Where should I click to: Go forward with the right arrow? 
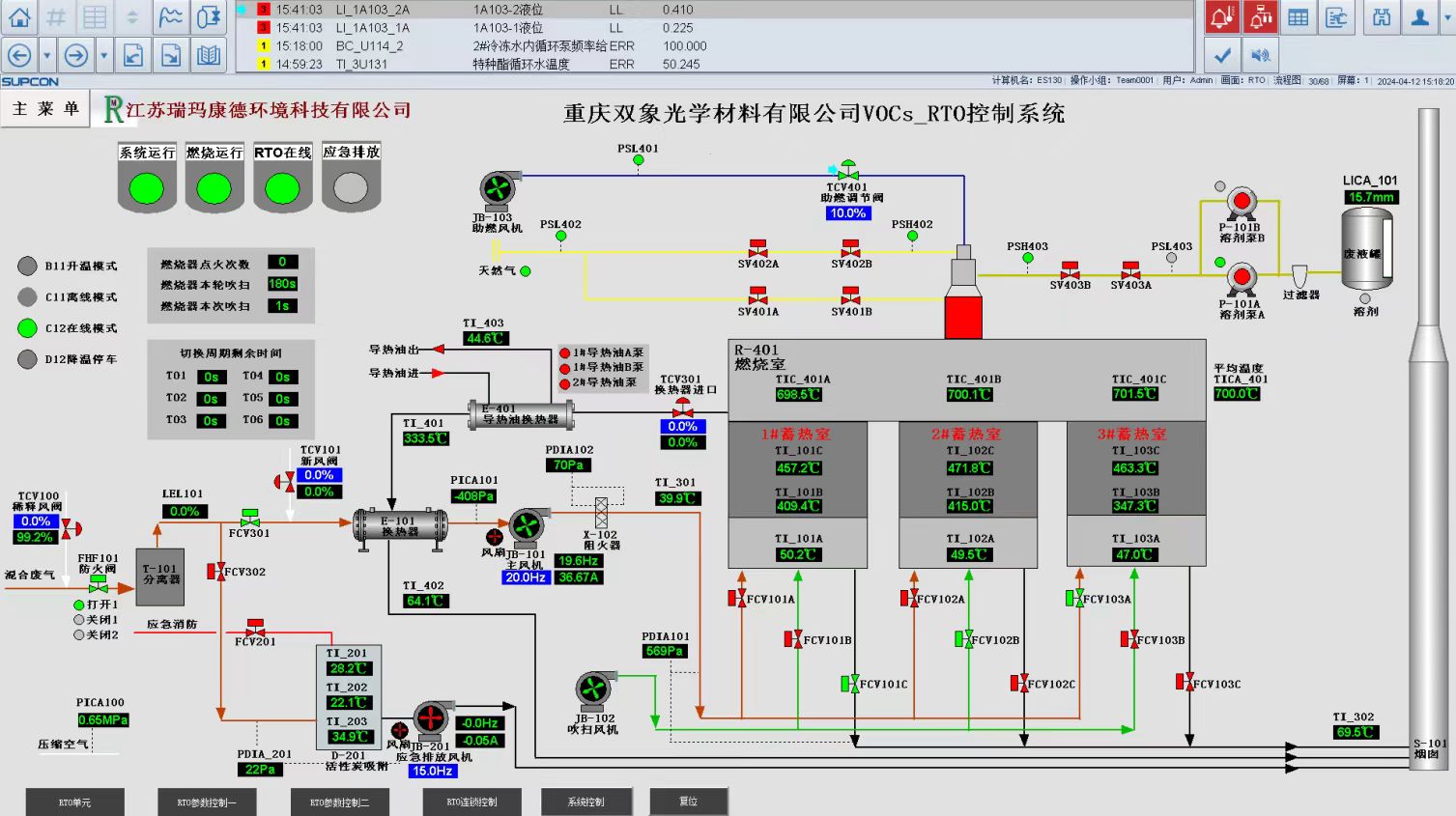click(76, 55)
